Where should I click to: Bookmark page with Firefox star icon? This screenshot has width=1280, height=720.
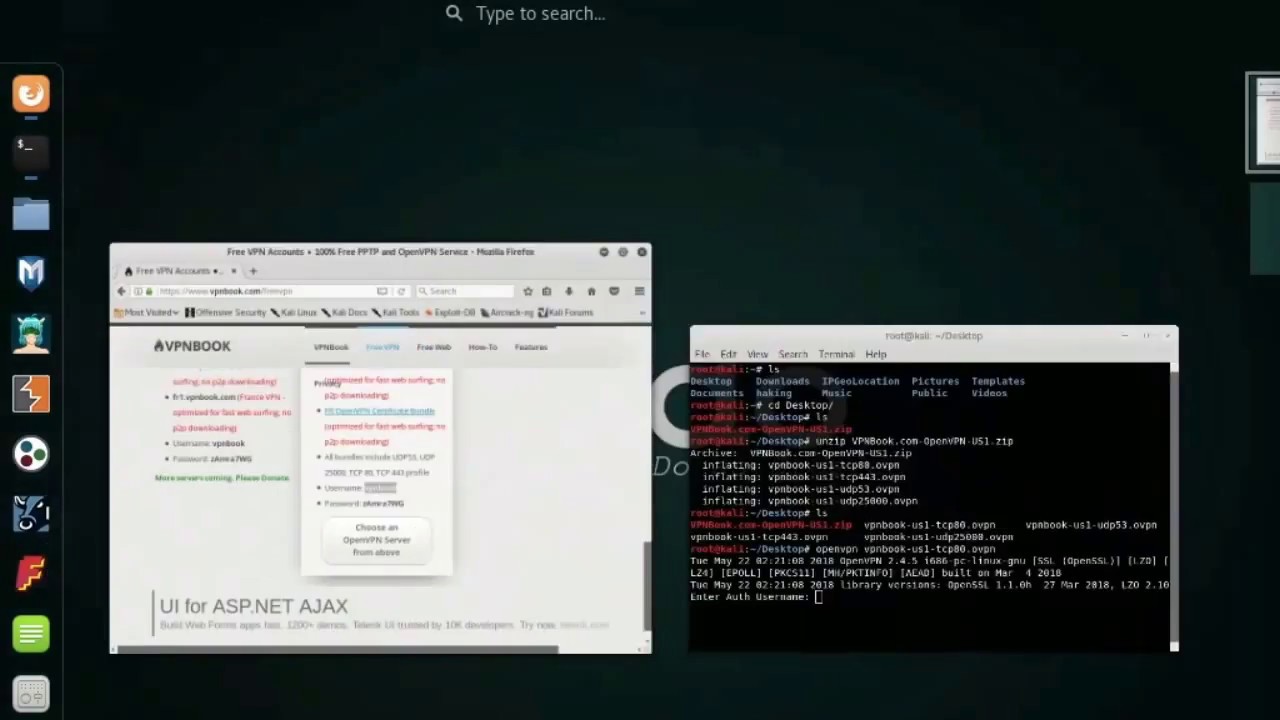click(x=527, y=291)
